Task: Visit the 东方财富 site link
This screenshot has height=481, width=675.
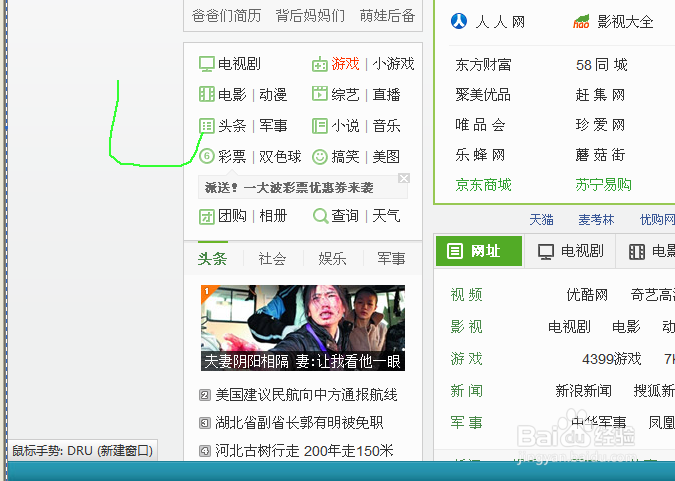Action: coord(483,65)
